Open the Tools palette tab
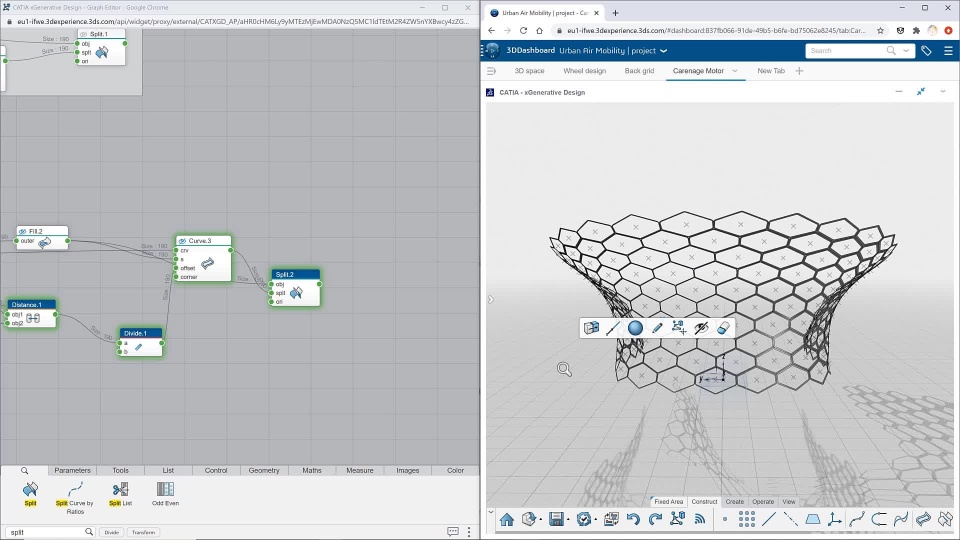The height and width of the screenshot is (540, 960). 121,470
